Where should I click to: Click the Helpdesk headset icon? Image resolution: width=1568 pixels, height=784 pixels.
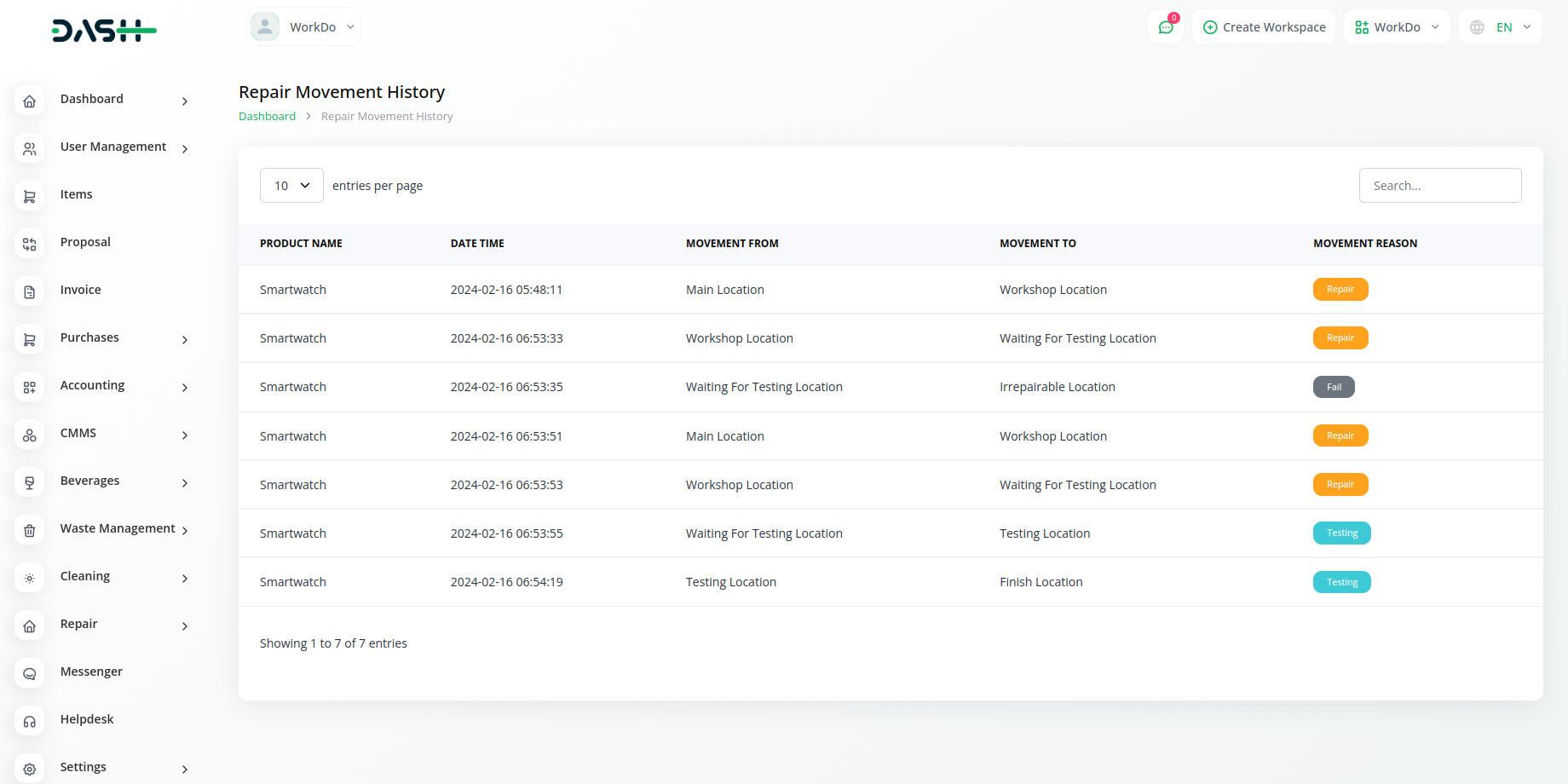30,722
